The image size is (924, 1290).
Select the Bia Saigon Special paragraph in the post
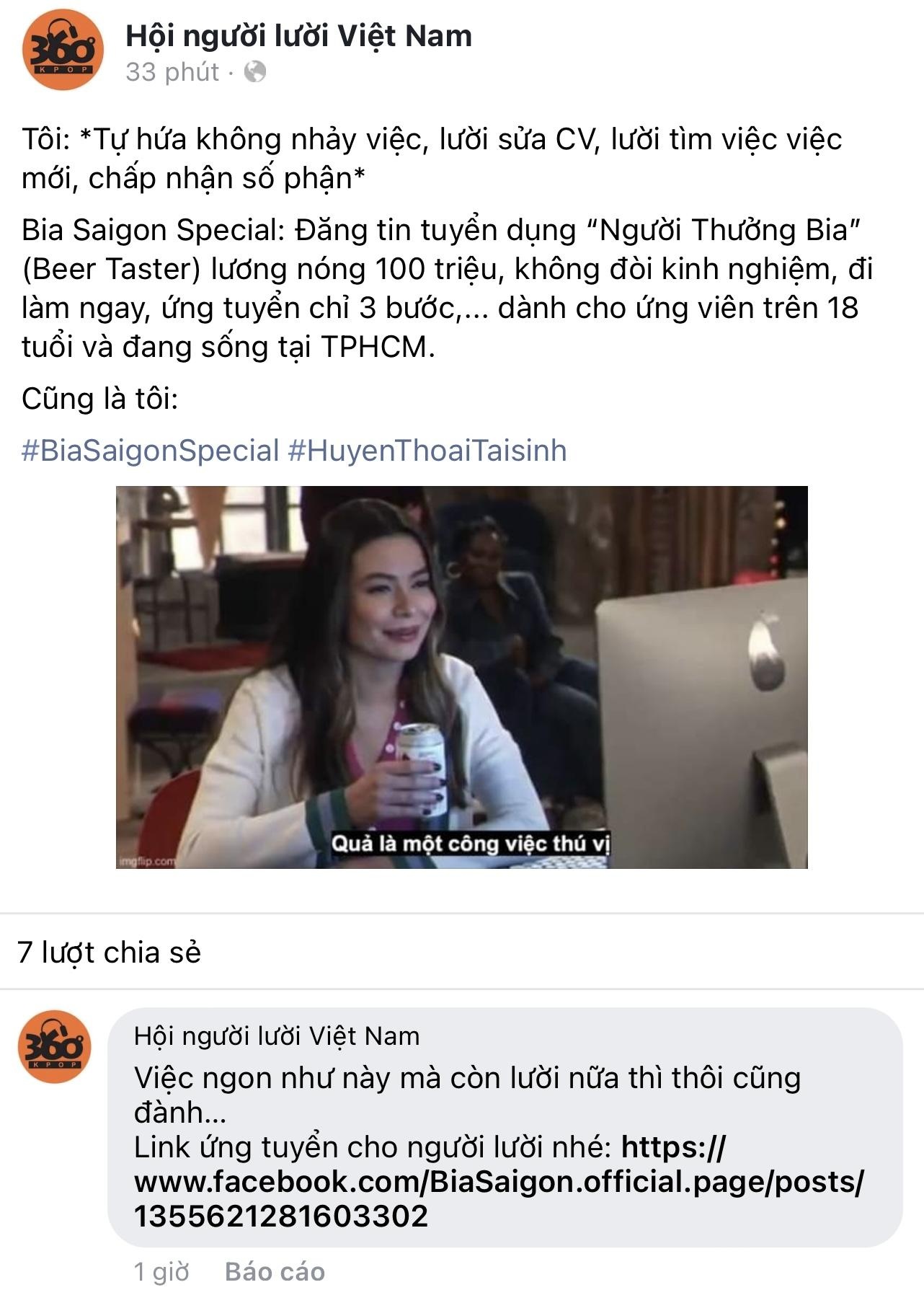pos(447,288)
